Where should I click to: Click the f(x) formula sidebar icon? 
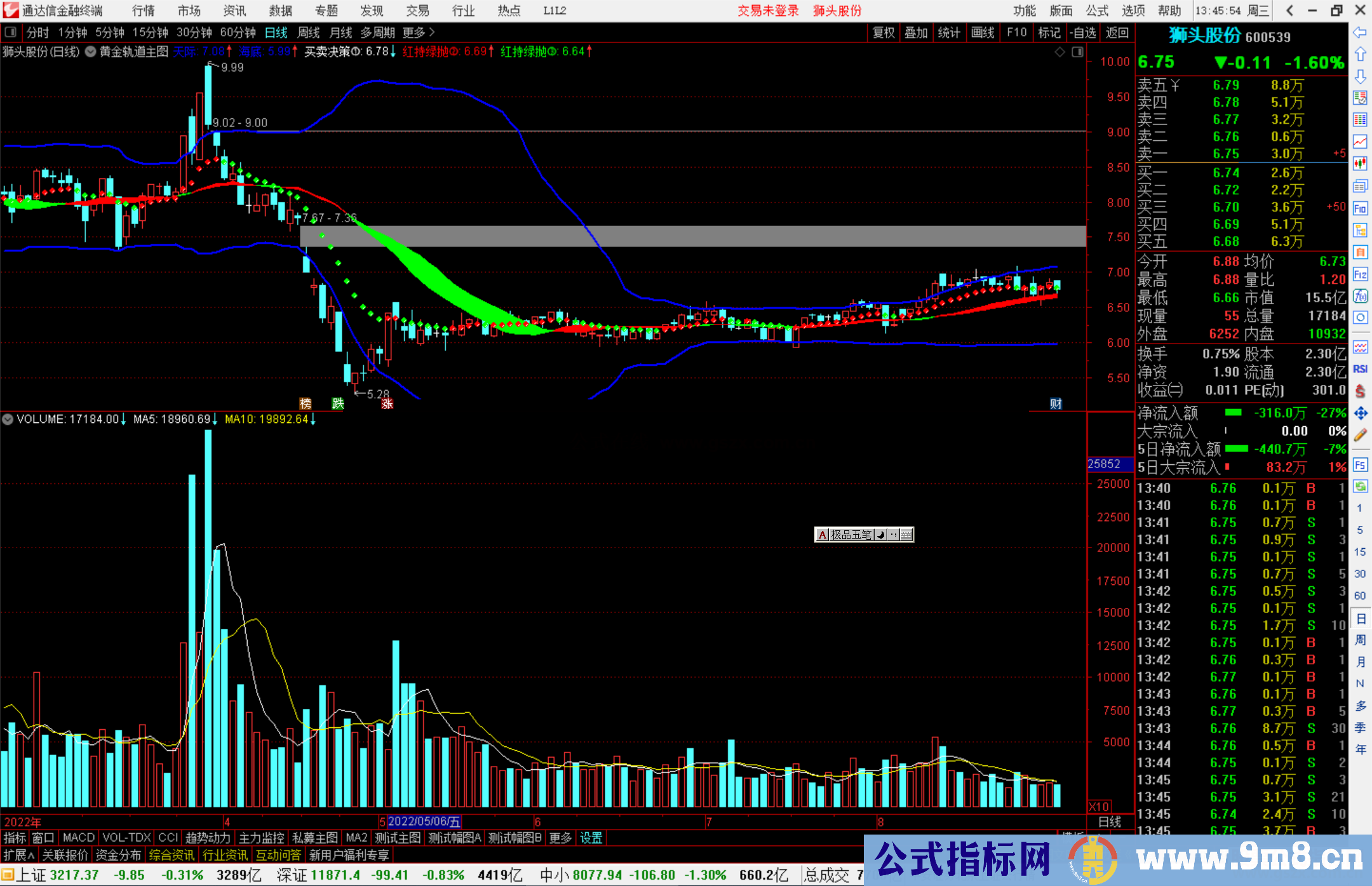coord(1360,296)
